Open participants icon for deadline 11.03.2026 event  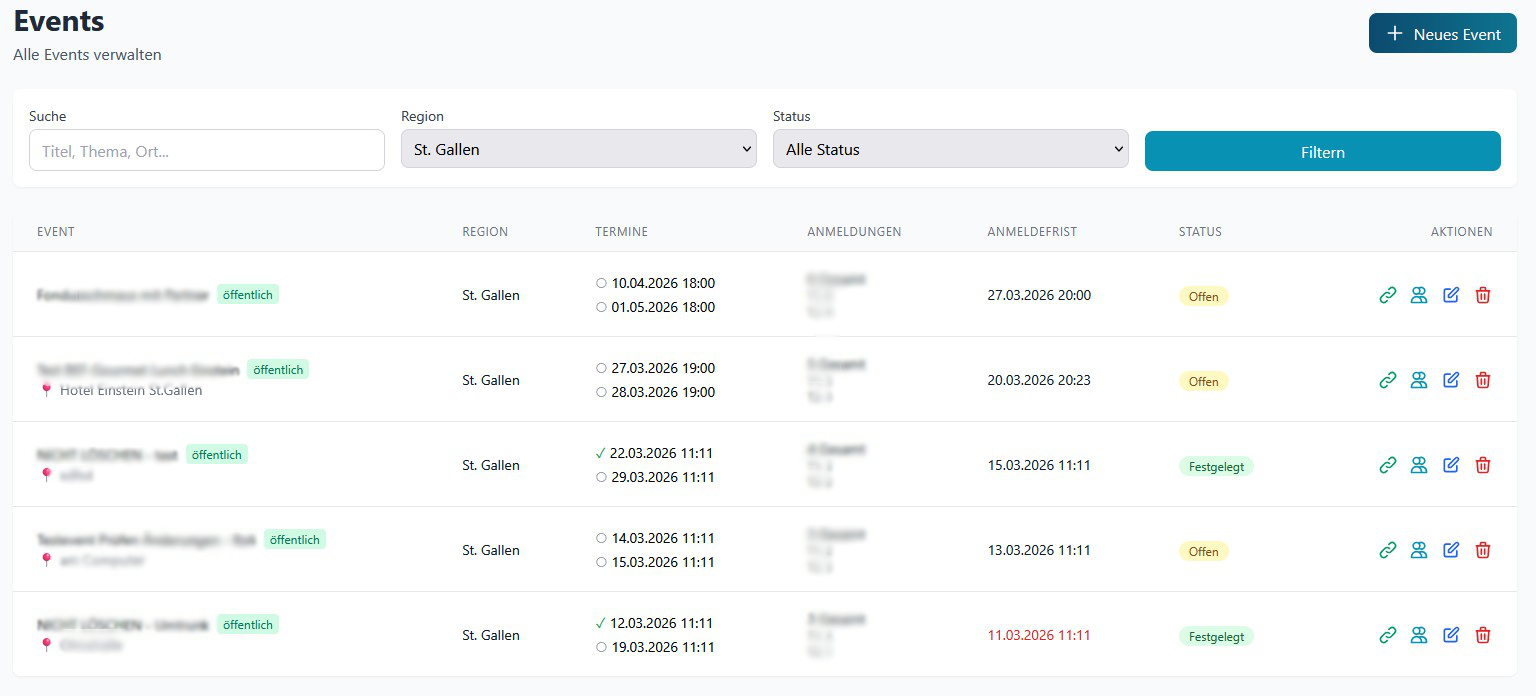coord(1418,635)
